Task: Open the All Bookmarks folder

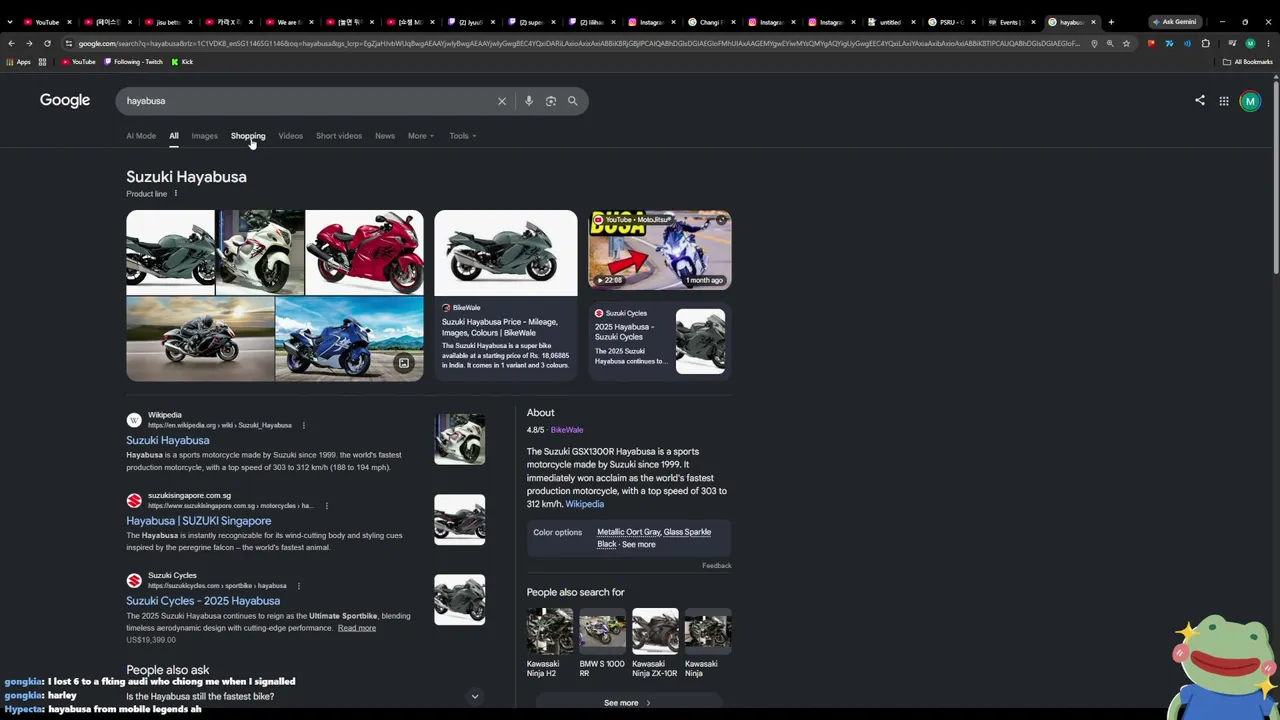Action: [1248, 62]
